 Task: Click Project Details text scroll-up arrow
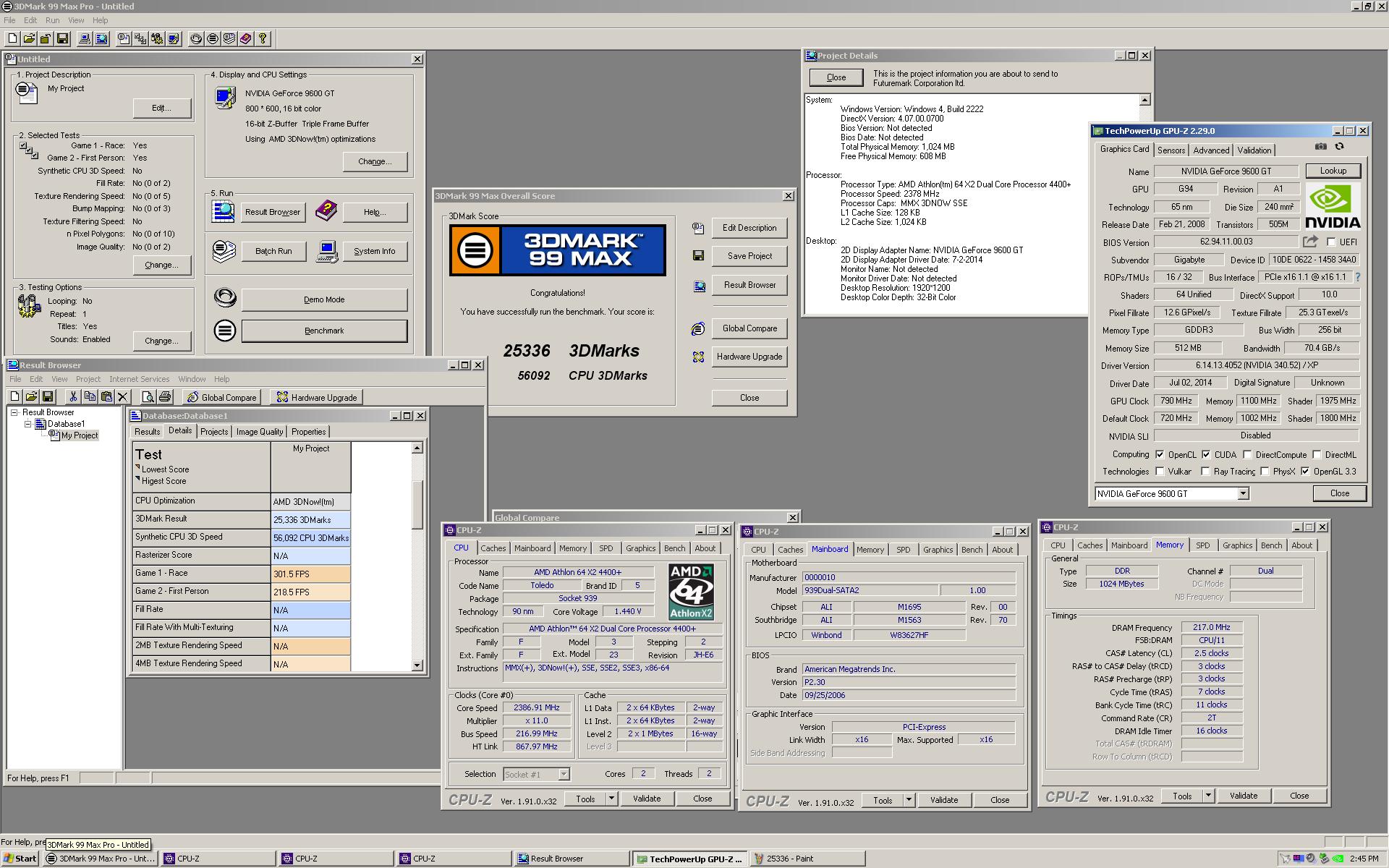click(1144, 101)
